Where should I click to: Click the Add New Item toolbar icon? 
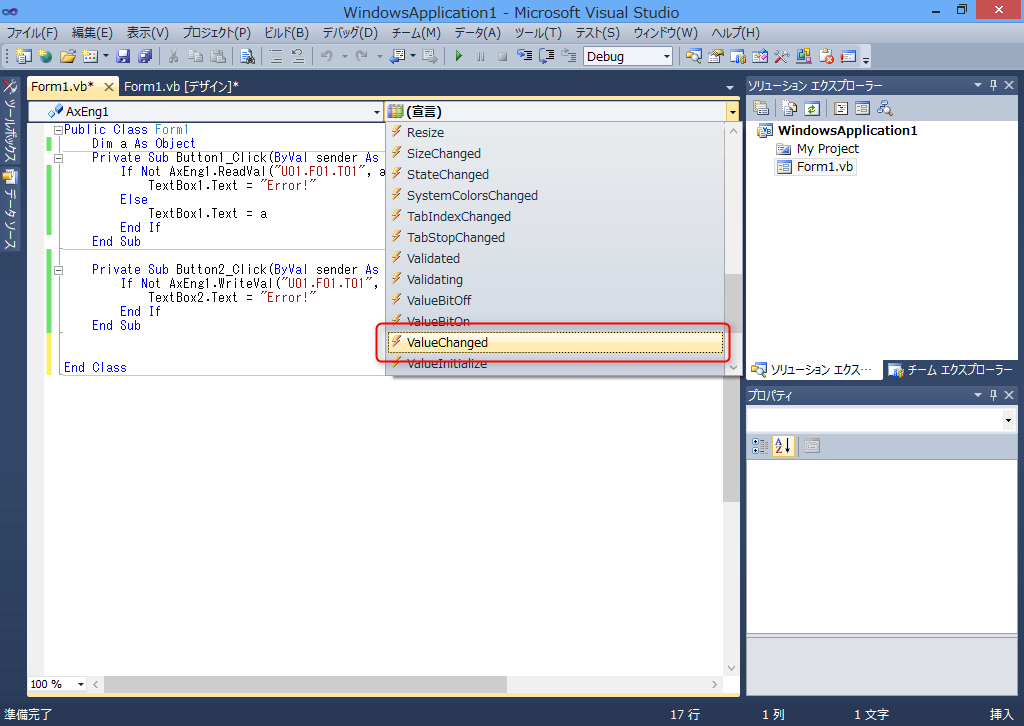(x=89, y=57)
